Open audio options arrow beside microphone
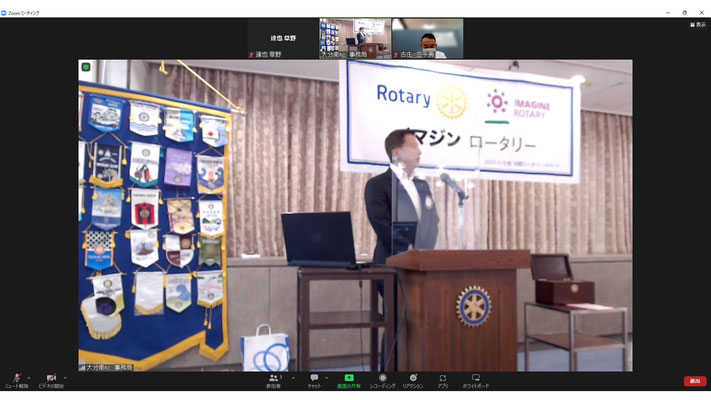This screenshot has width=711, height=400. 29,378
